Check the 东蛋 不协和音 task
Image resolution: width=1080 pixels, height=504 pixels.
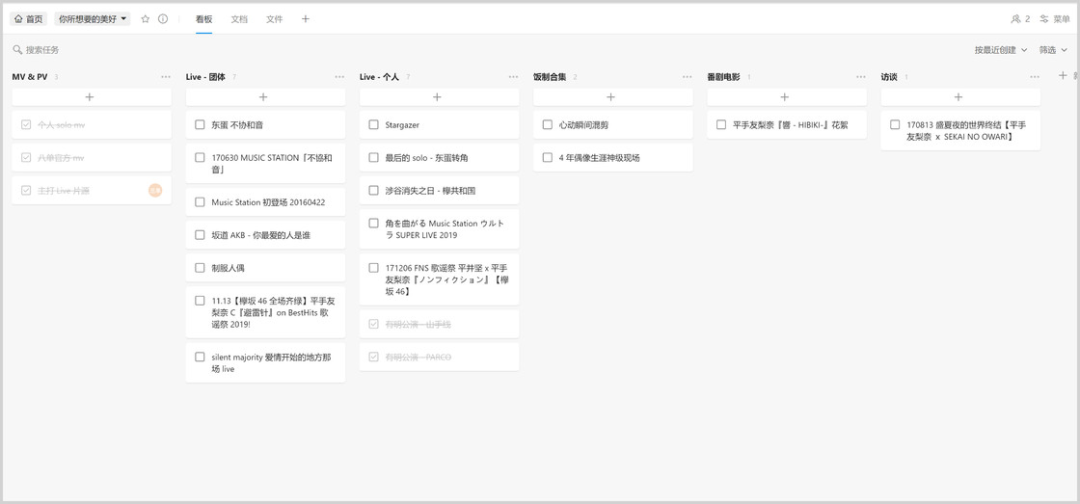[200, 125]
